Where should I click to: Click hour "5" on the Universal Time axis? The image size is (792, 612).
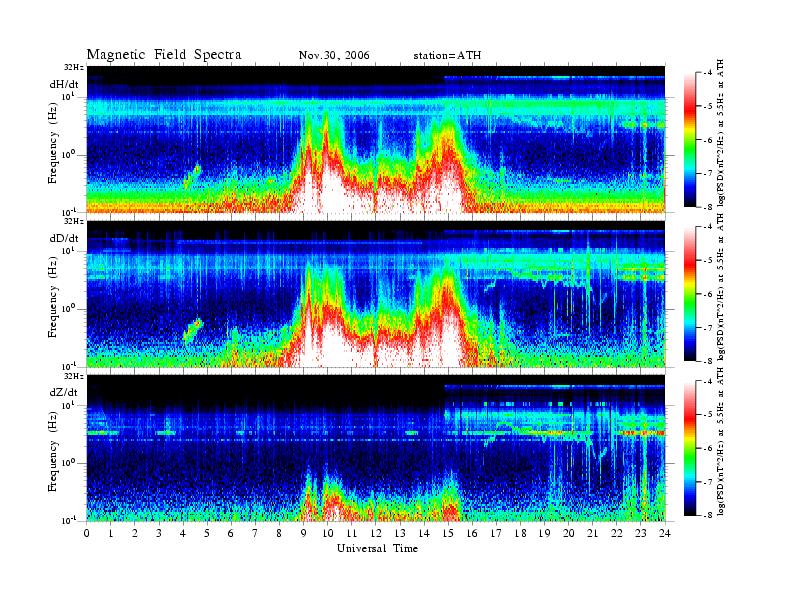[x=207, y=533]
